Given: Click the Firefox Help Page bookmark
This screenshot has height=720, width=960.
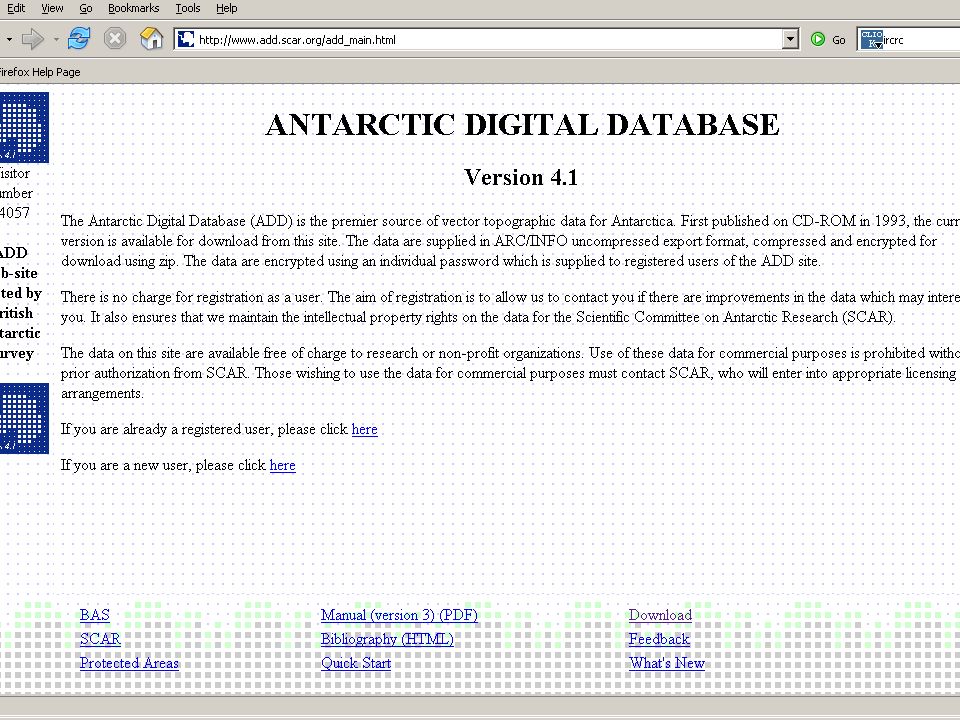Looking at the screenshot, I should click(40, 72).
